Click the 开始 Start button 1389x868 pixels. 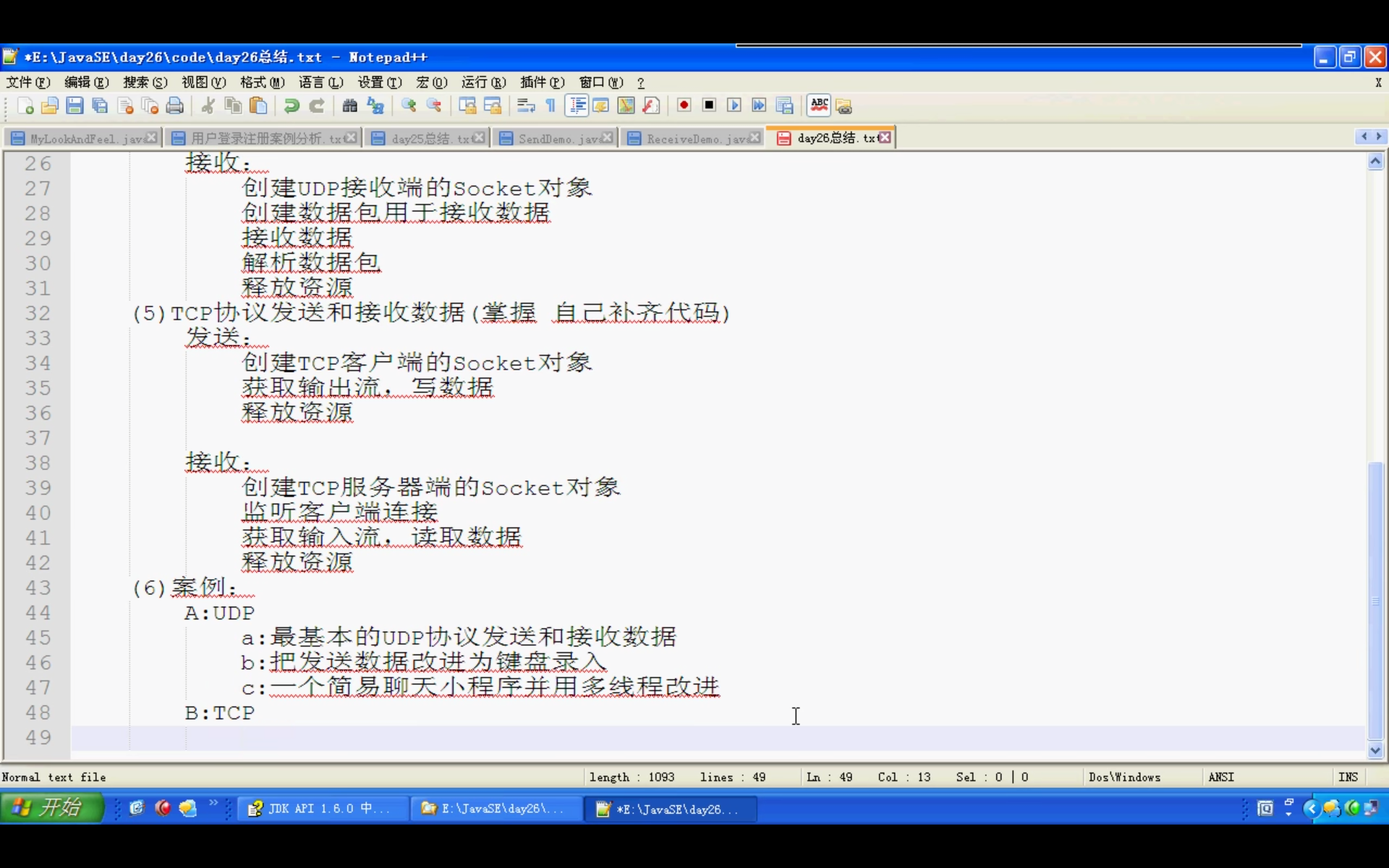[x=52, y=808]
